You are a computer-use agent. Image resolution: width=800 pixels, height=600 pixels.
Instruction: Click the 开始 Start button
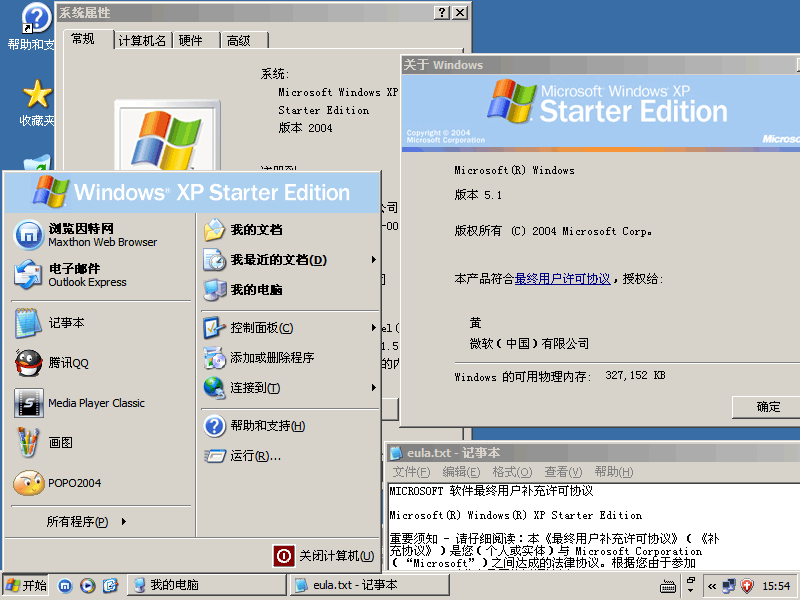coord(27,585)
